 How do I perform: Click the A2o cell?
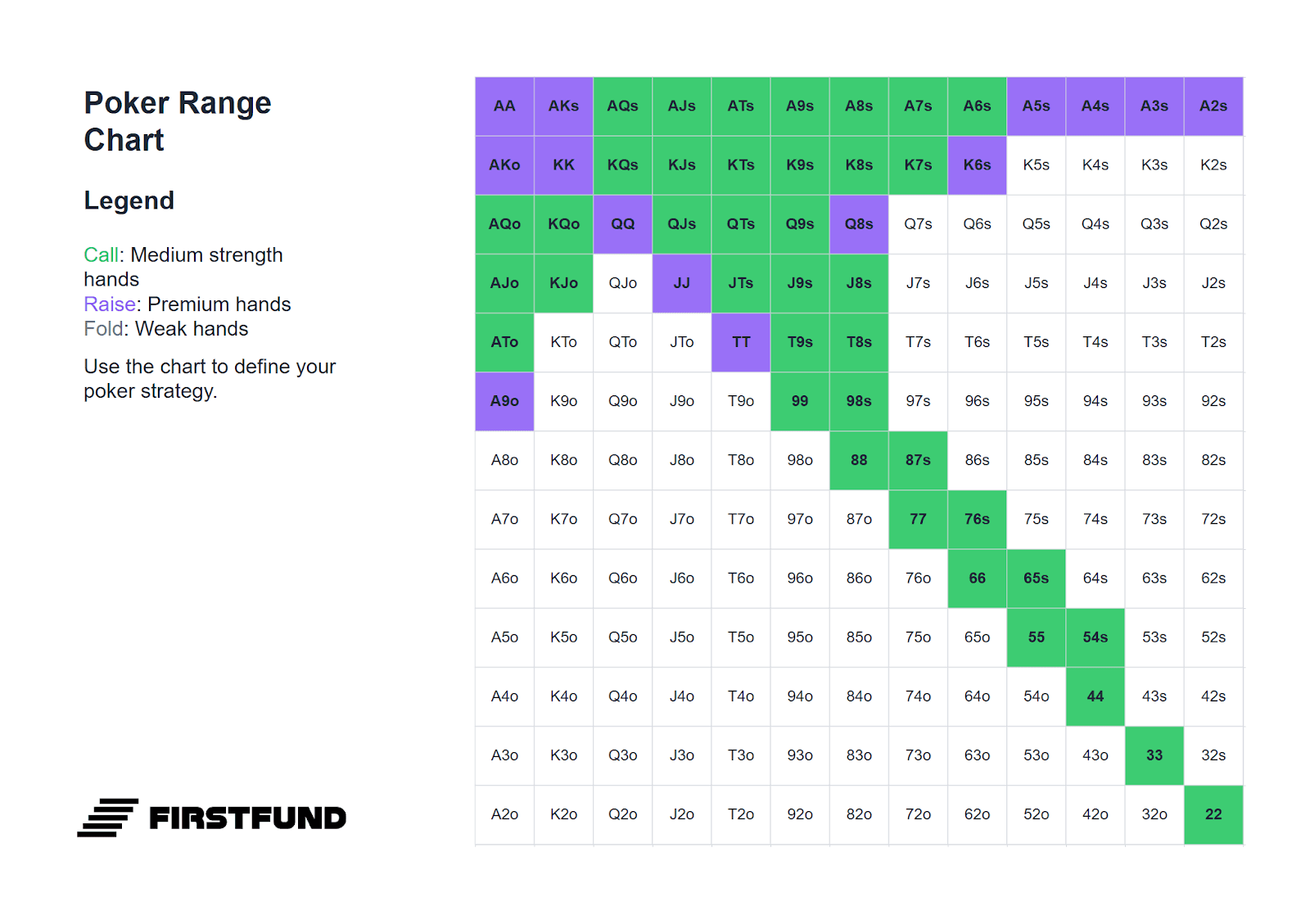click(504, 814)
